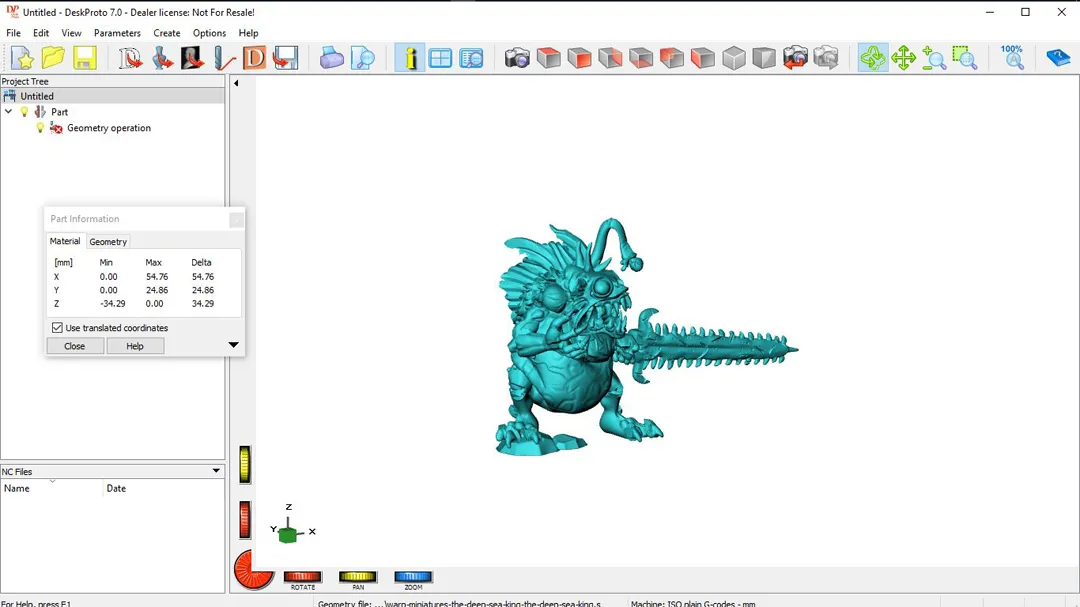Print using the printer icon
Viewport: 1080px width, 607px height.
click(x=331, y=58)
